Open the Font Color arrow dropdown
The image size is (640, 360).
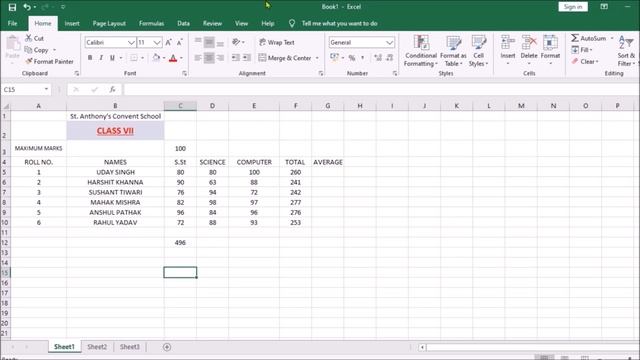tap(181, 58)
